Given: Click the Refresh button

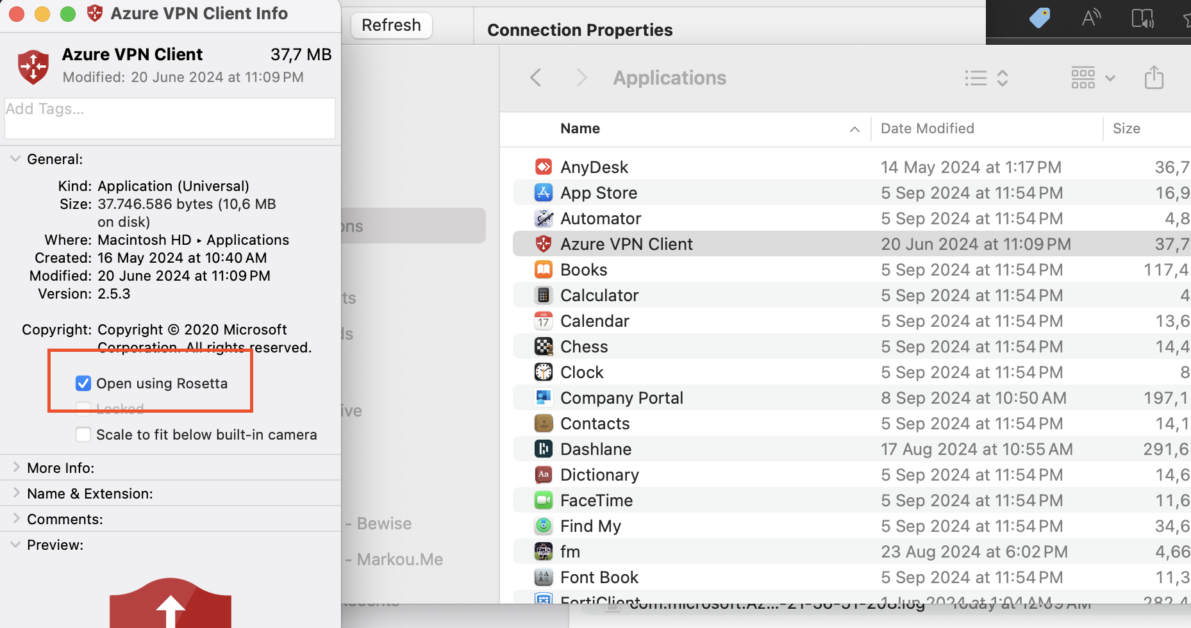Looking at the screenshot, I should point(391,25).
